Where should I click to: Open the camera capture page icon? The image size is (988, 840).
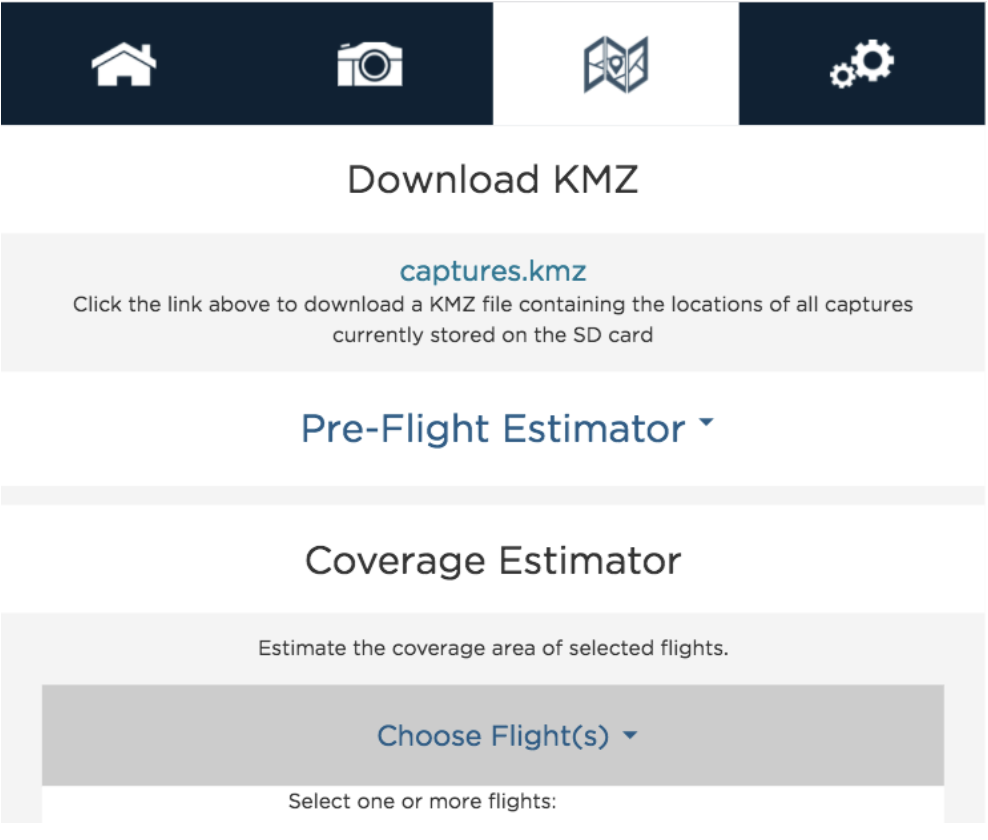pos(370,64)
